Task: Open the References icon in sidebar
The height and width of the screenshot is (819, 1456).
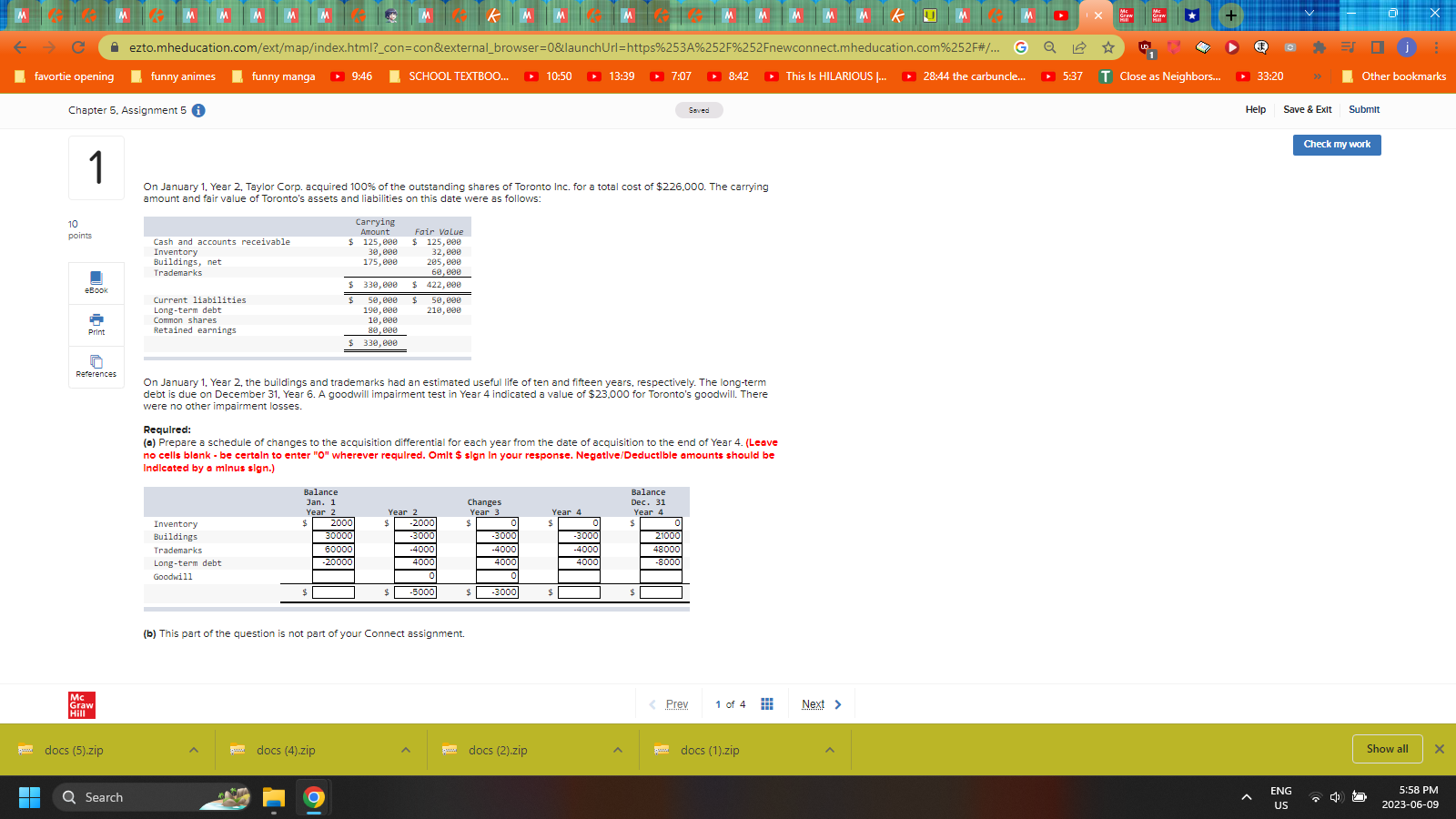Action: (96, 366)
